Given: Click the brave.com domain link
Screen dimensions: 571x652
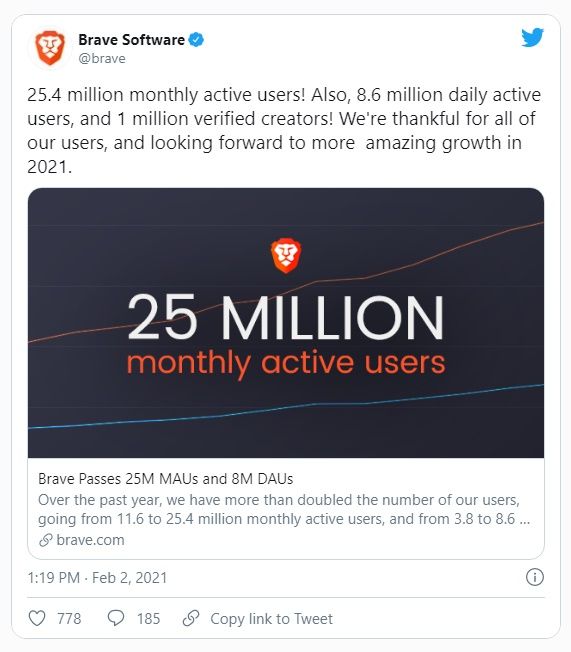Looking at the screenshot, I should 90,540.
